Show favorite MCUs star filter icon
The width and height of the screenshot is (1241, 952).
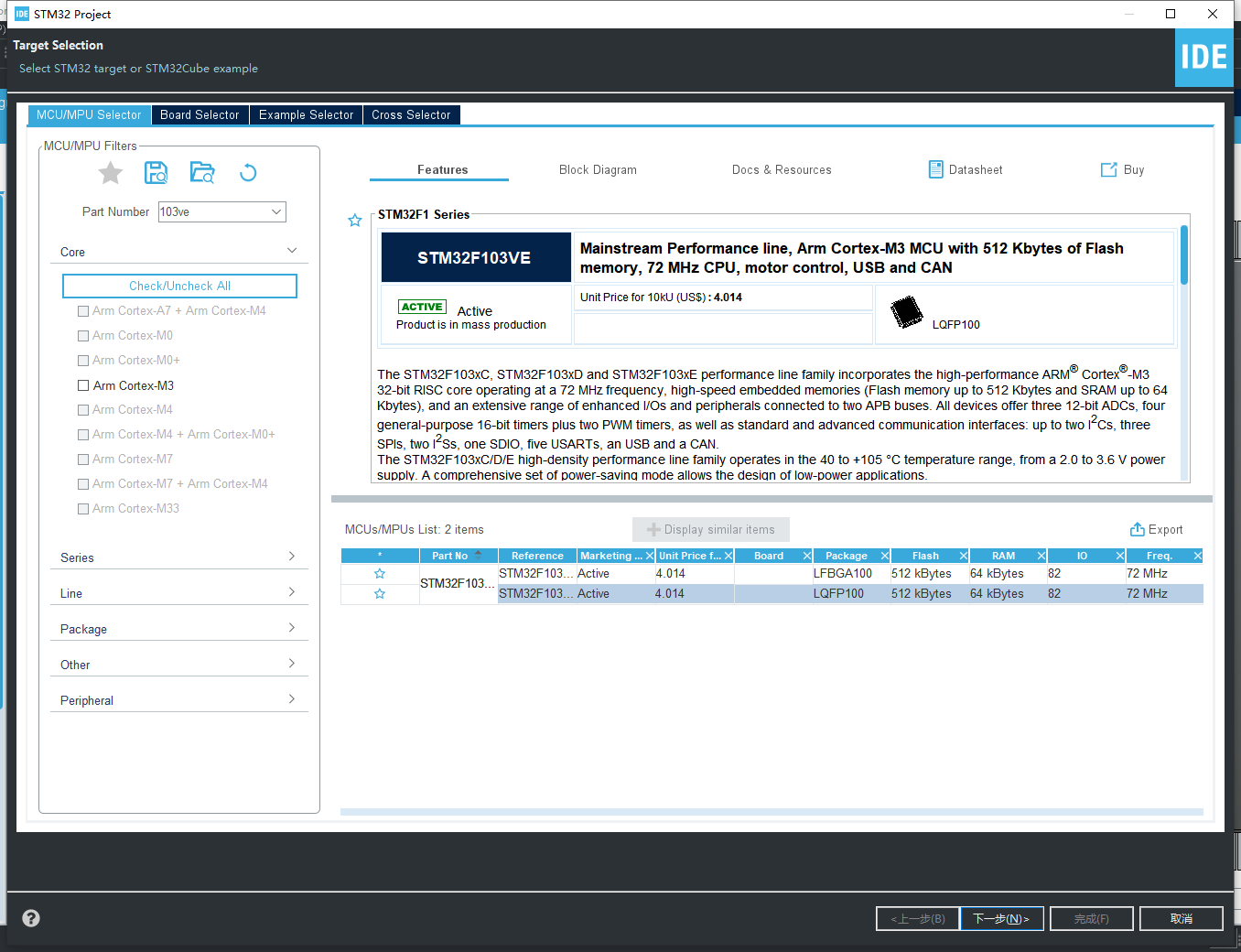click(x=111, y=172)
